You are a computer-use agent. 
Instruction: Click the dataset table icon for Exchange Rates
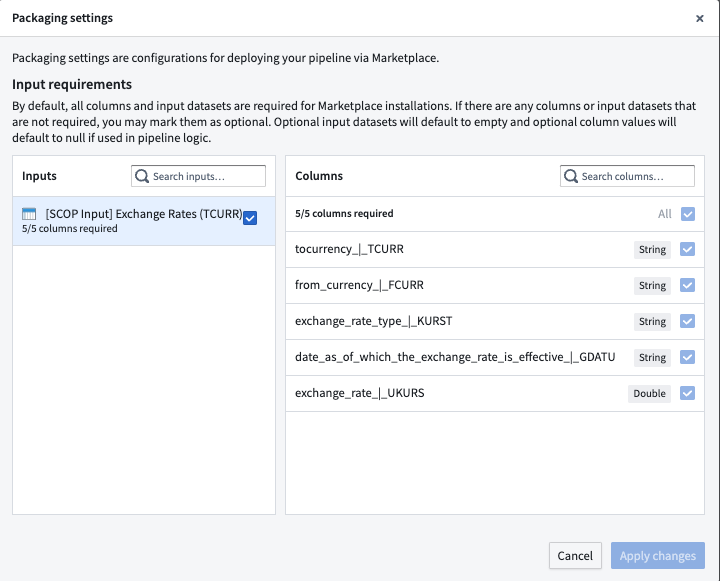point(29,214)
